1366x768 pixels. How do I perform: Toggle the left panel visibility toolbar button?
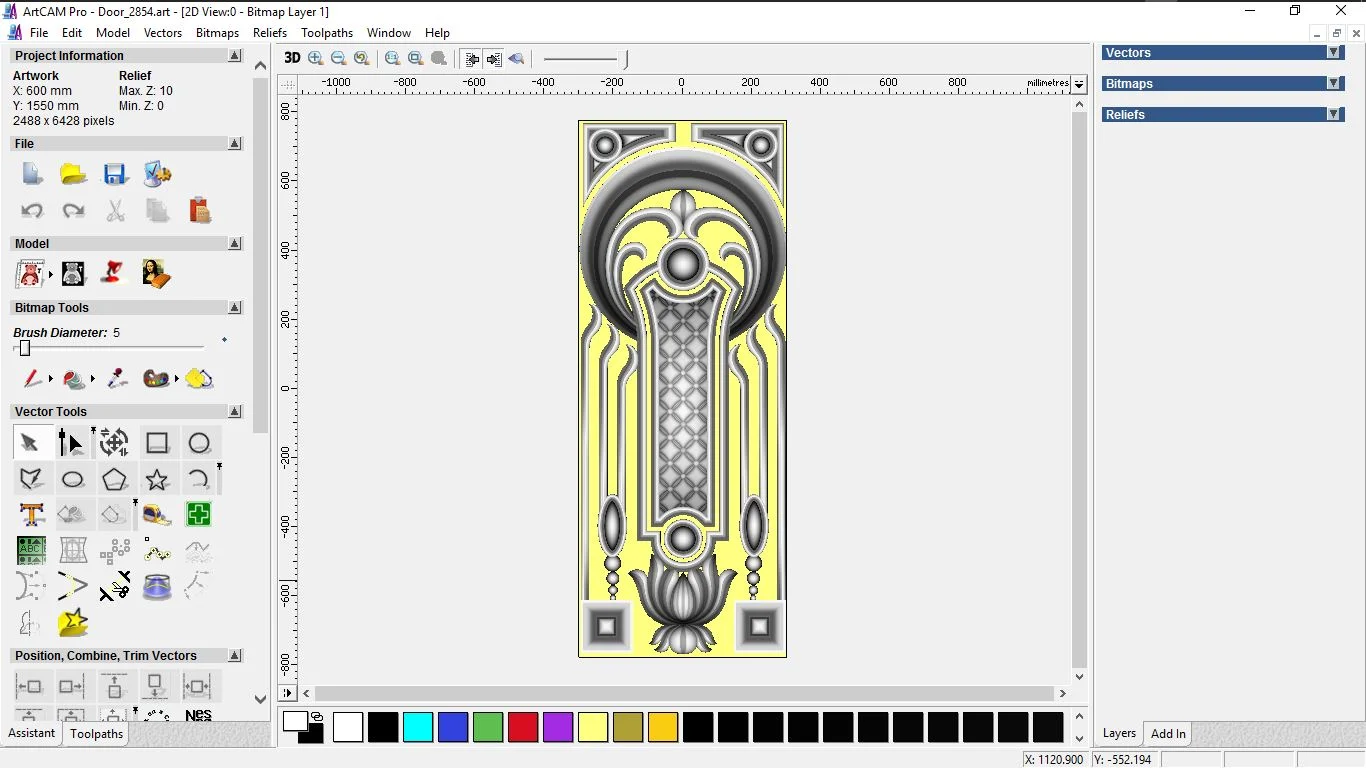tap(472, 59)
